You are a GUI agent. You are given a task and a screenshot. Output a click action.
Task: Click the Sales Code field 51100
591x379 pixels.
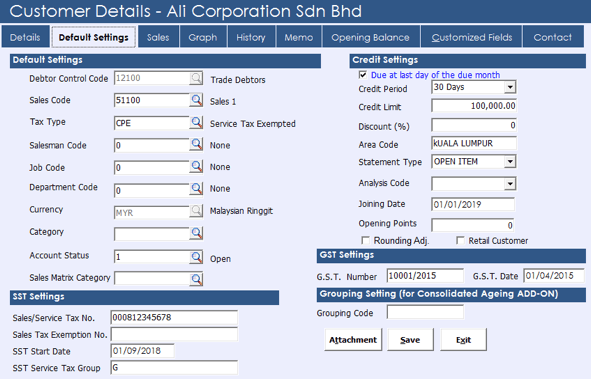coord(152,100)
